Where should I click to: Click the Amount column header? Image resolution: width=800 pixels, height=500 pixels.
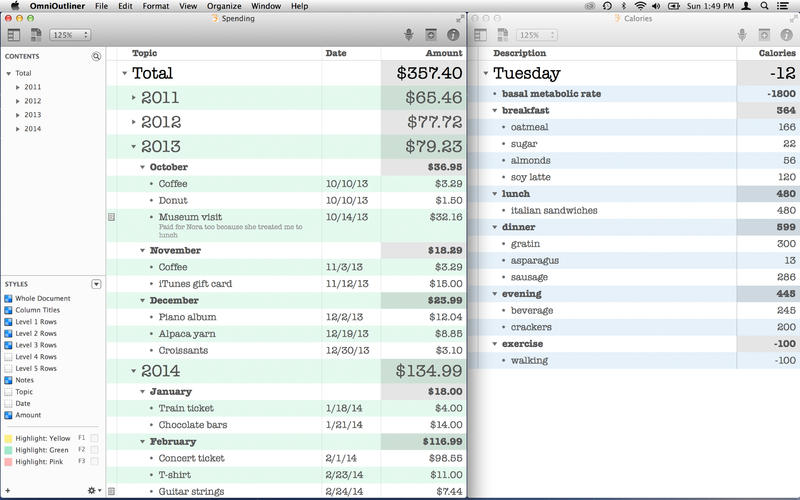443,53
